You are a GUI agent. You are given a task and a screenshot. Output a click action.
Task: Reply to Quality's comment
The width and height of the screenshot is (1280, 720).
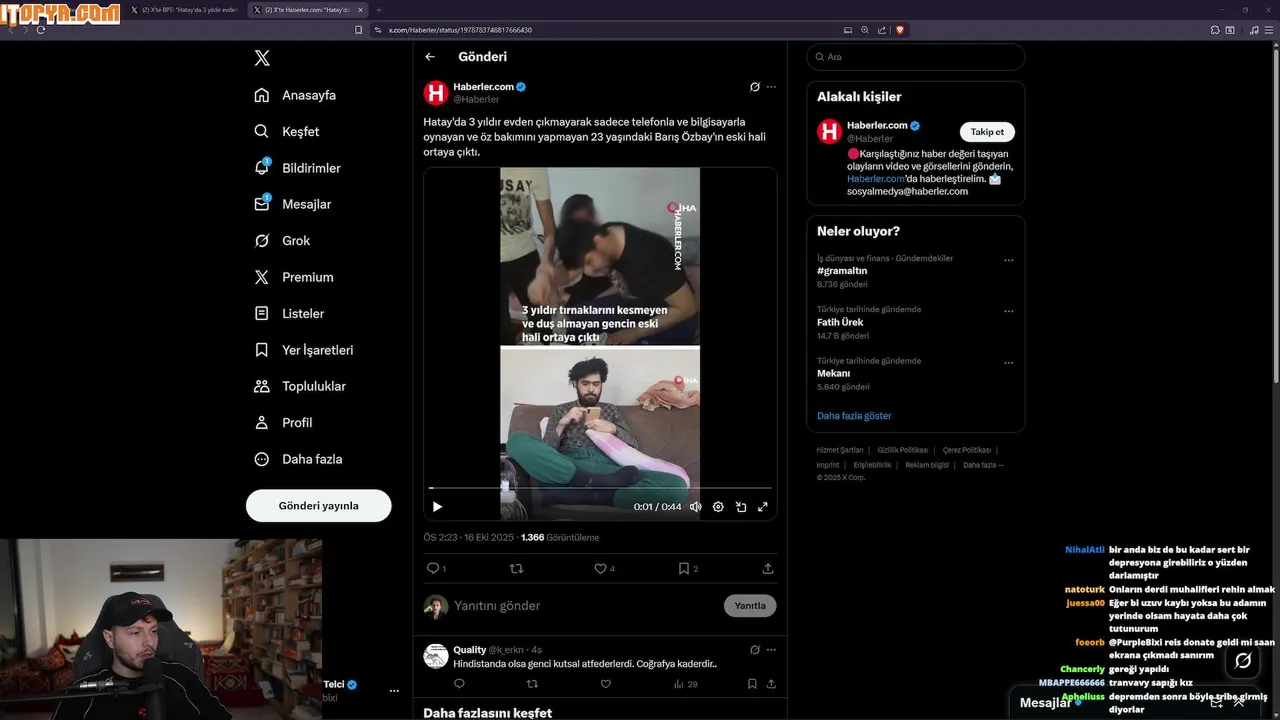[x=459, y=684]
